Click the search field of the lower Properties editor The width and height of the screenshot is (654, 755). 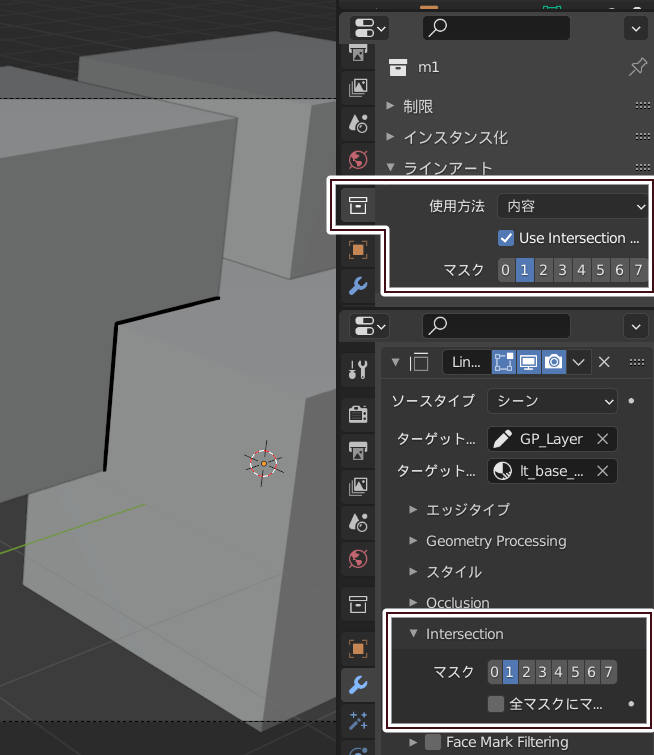coord(497,326)
